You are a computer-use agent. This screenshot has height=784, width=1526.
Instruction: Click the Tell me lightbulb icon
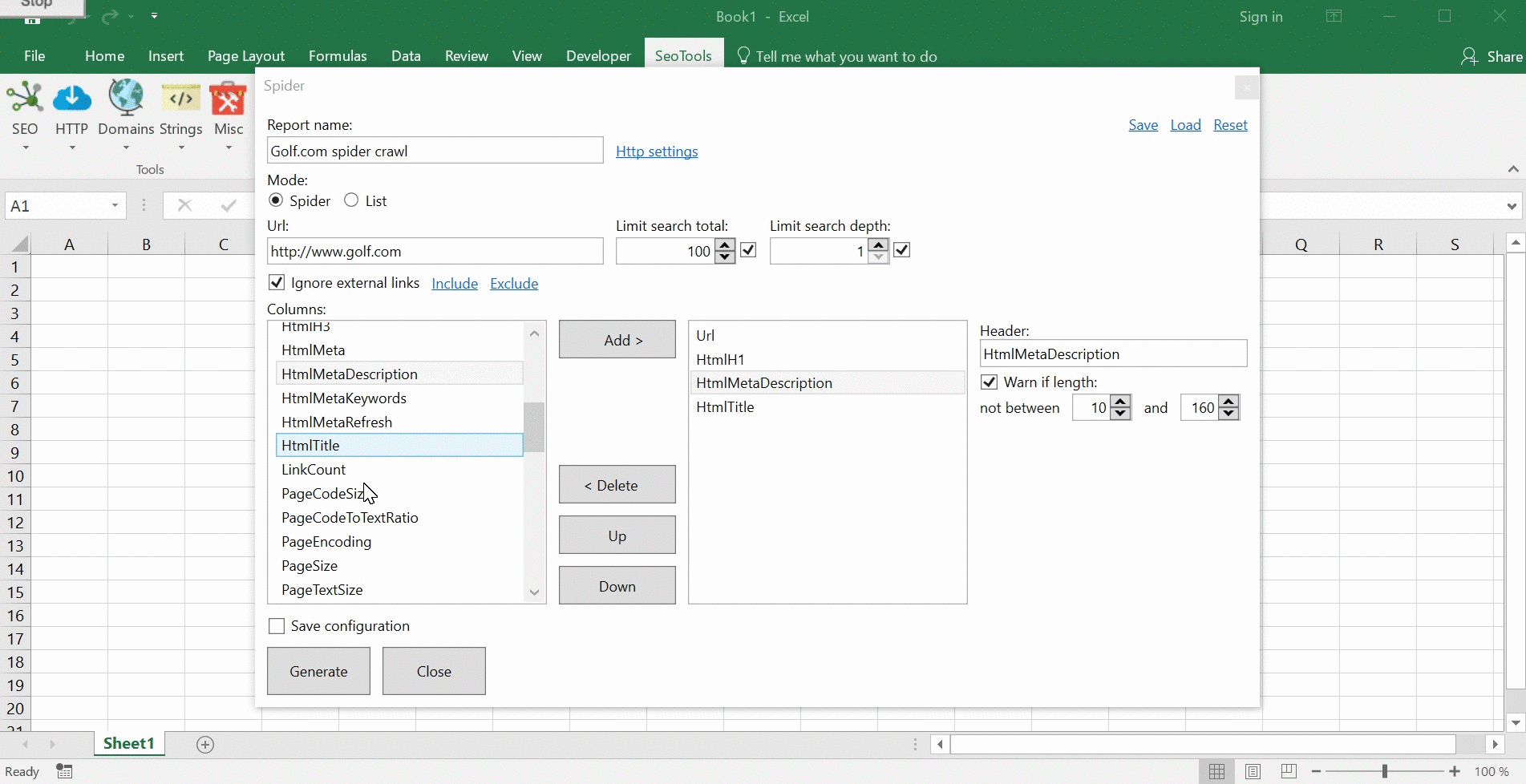coord(743,55)
